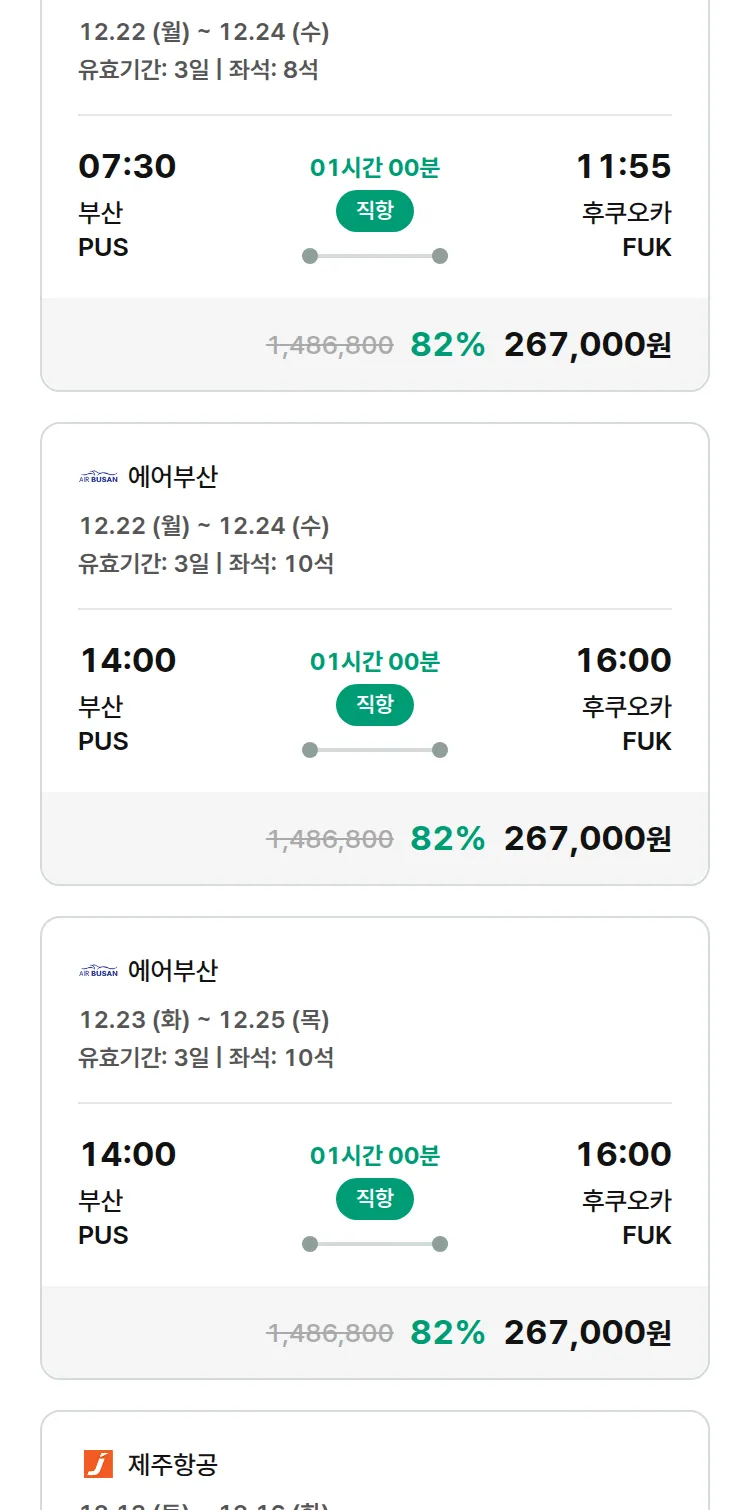This screenshot has height=1510, width=750.
Task: Click the 82% discount on the 07:30 flight
Action: click(x=447, y=345)
